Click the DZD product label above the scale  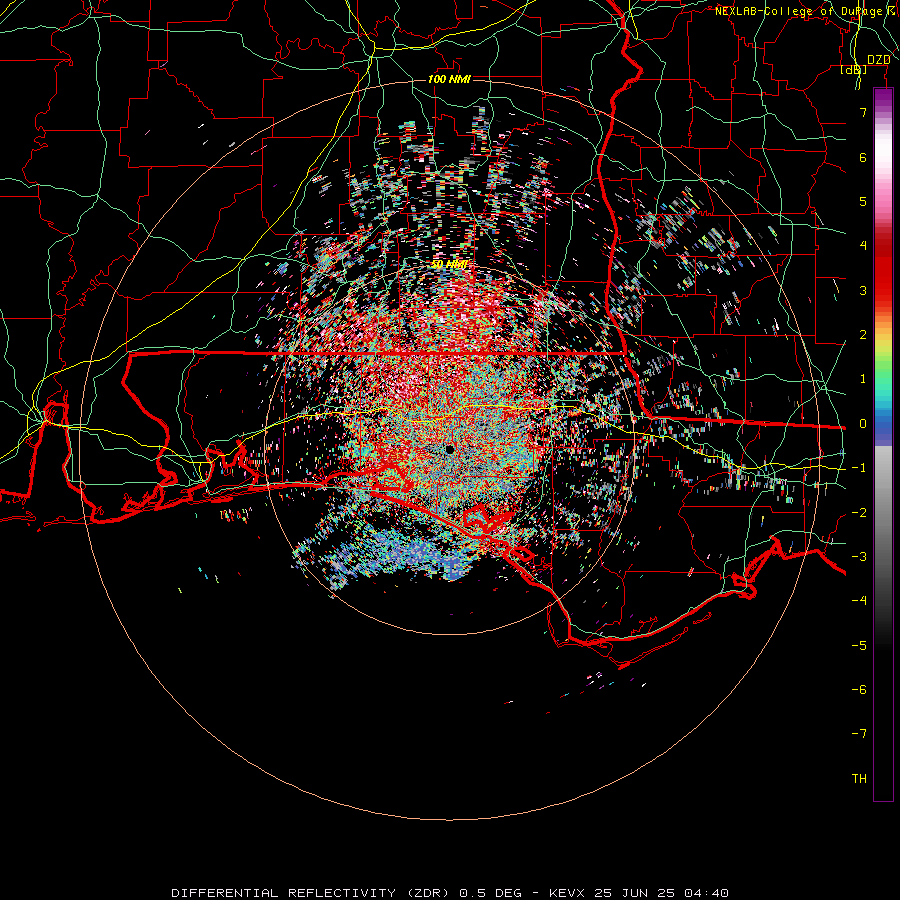point(879,60)
